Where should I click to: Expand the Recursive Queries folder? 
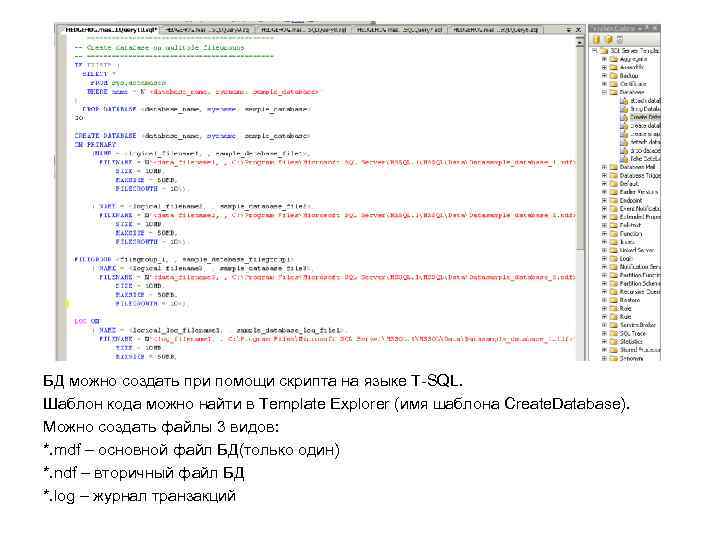pyautogui.click(x=604, y=292)
